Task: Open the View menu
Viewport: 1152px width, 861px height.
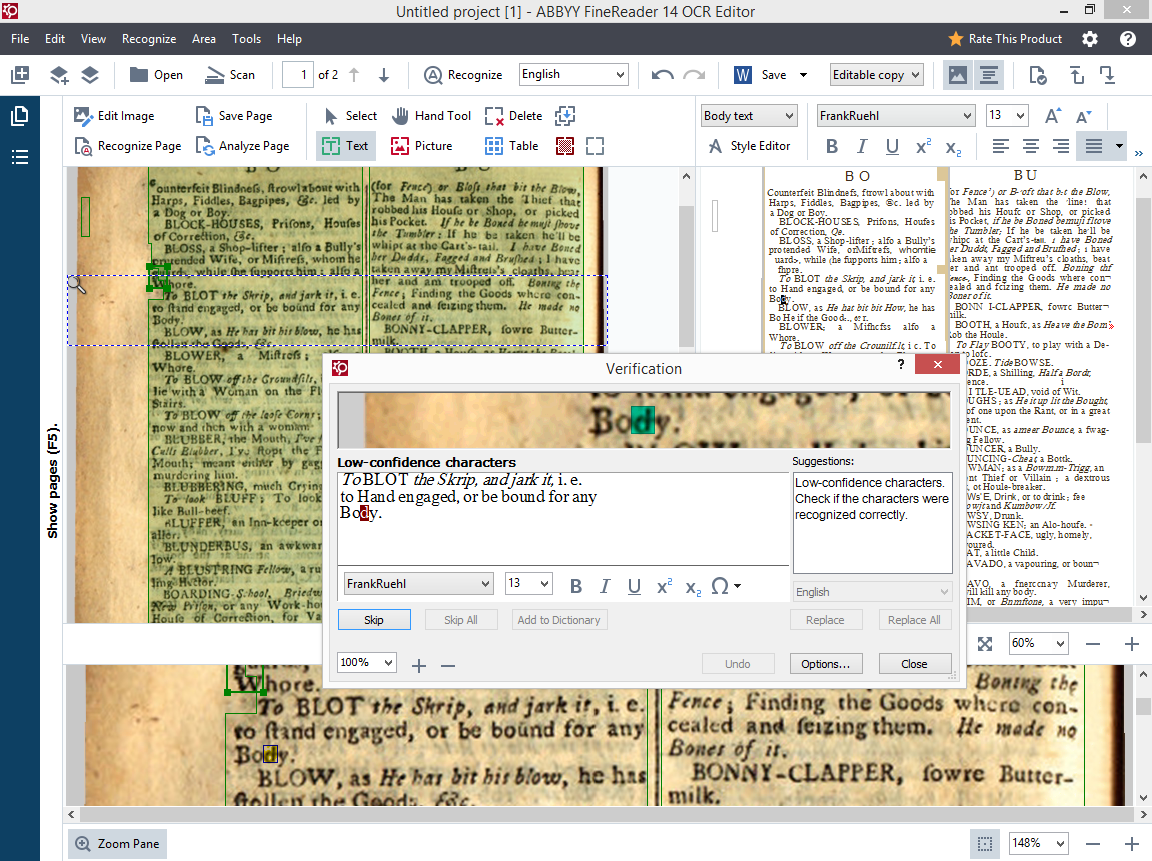Action: (93, 39)
